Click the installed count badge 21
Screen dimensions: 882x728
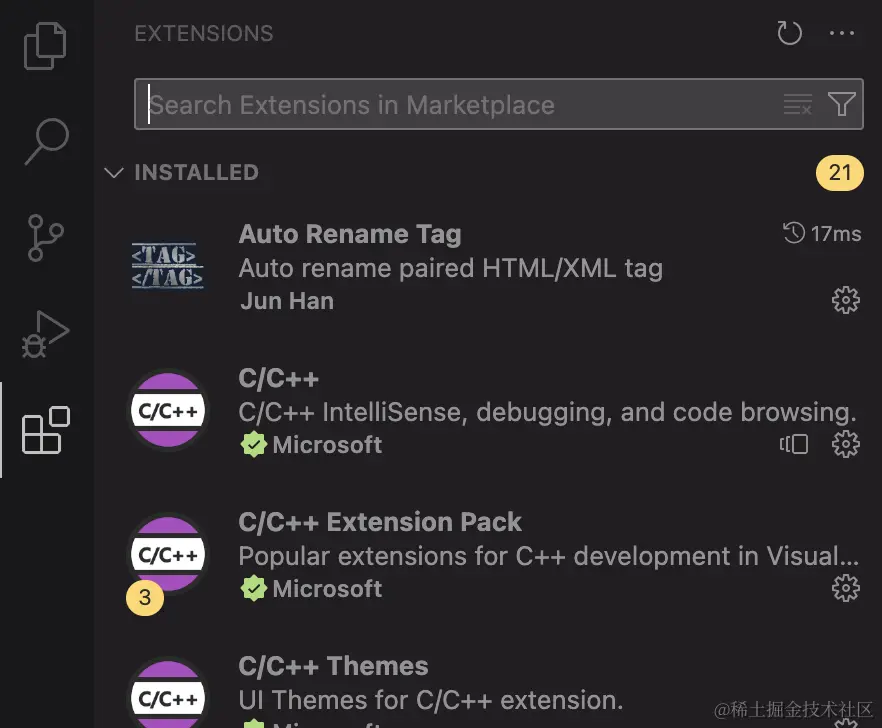(840, 173)
